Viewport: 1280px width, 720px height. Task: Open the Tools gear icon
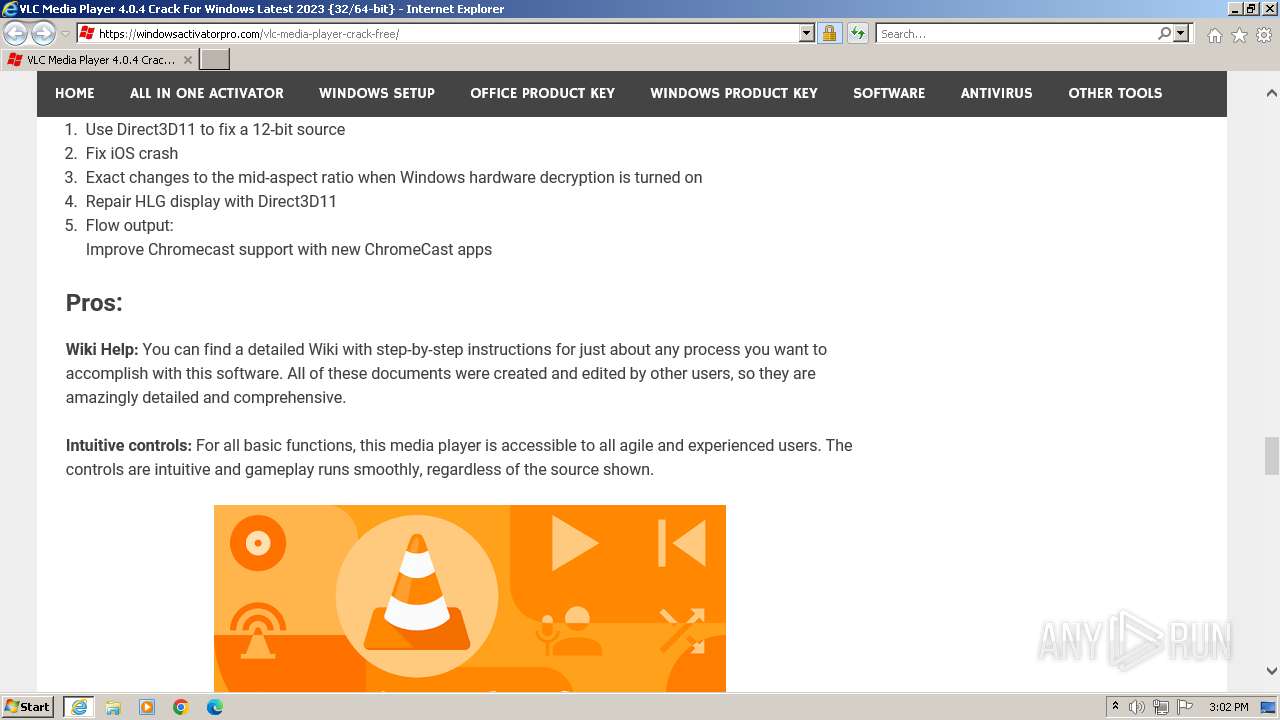point(1264,35)
